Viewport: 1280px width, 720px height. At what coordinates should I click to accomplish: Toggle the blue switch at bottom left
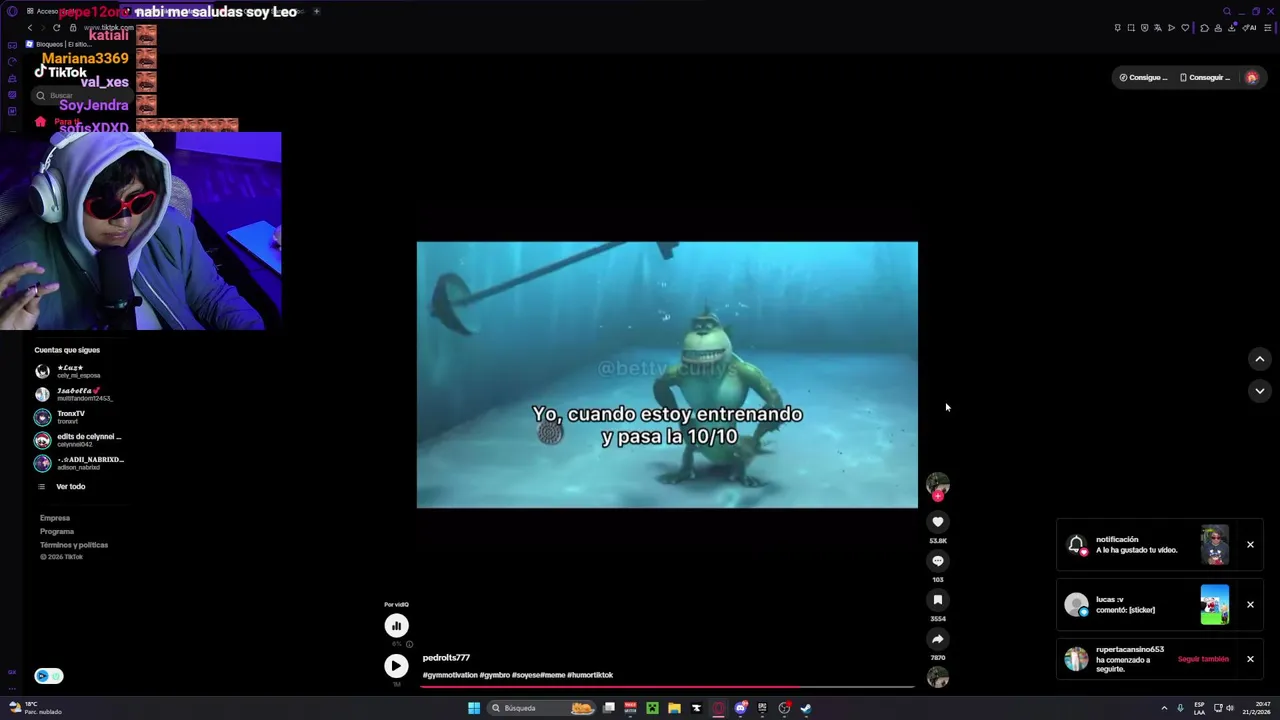click(x=49, y=676)
